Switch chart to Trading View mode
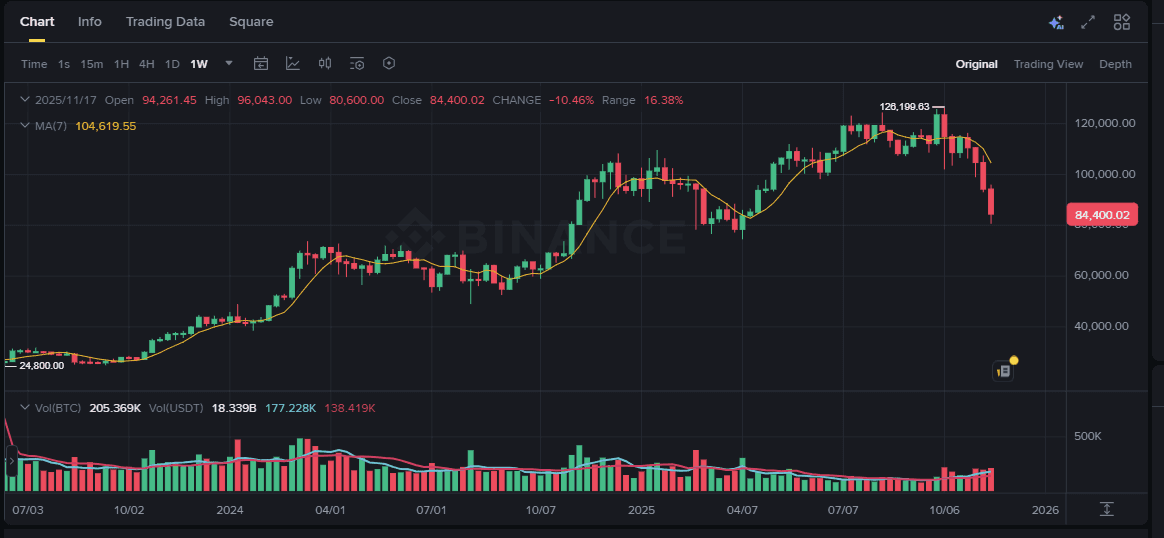The image size is (1164, 538). pos(1048,64)
